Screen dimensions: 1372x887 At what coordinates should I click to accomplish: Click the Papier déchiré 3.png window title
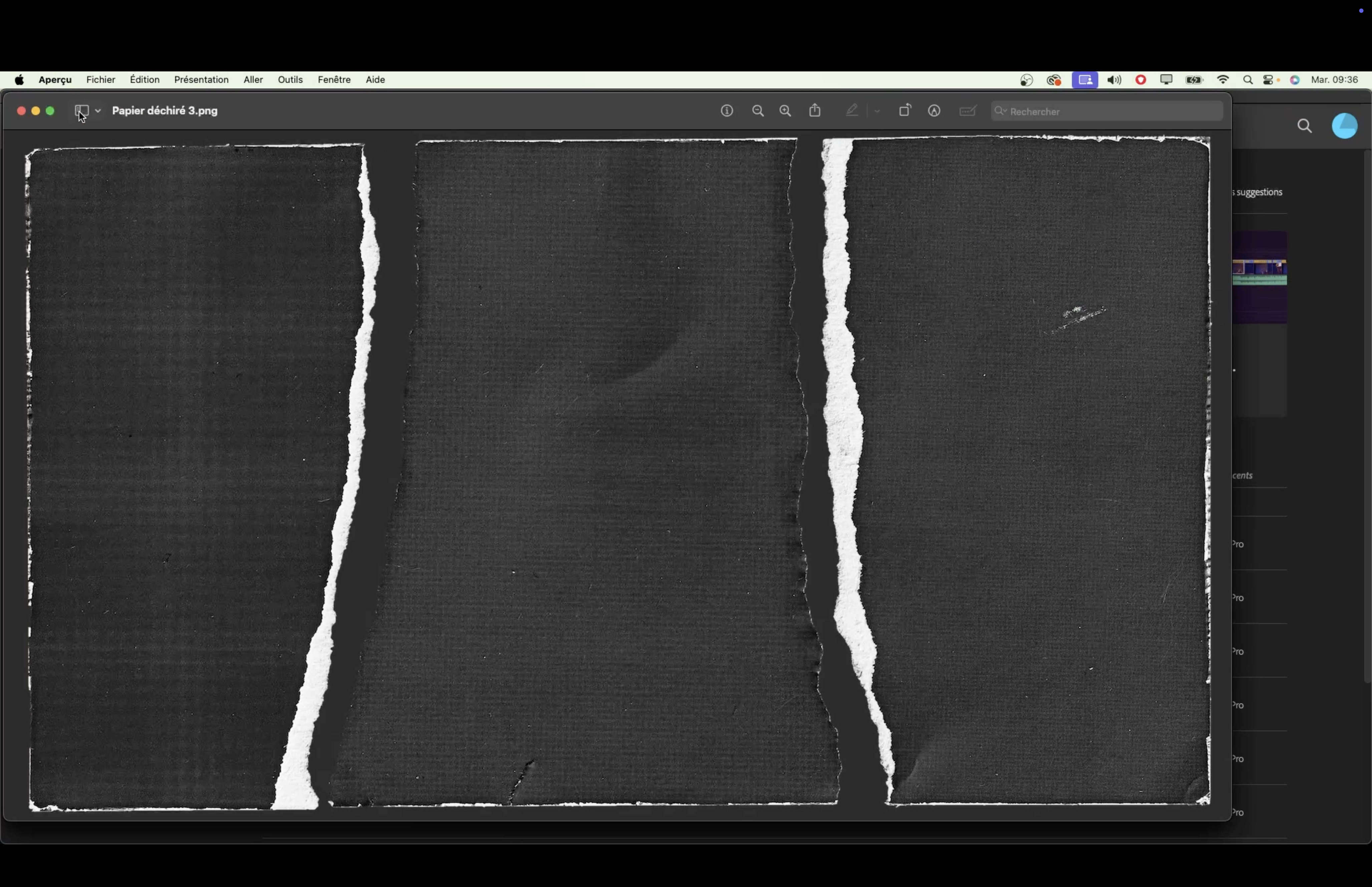click(x=165, y=110)
